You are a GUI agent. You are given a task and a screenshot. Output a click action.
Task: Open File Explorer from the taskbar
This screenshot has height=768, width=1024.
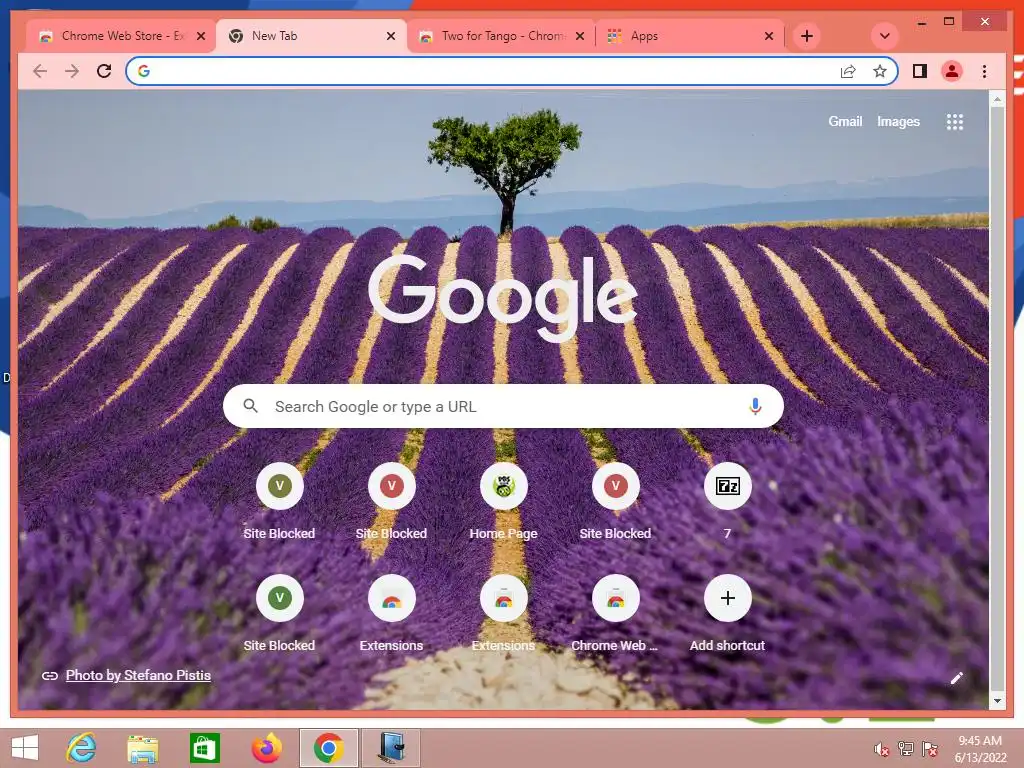pyautogui.click(x=142, y=748)
